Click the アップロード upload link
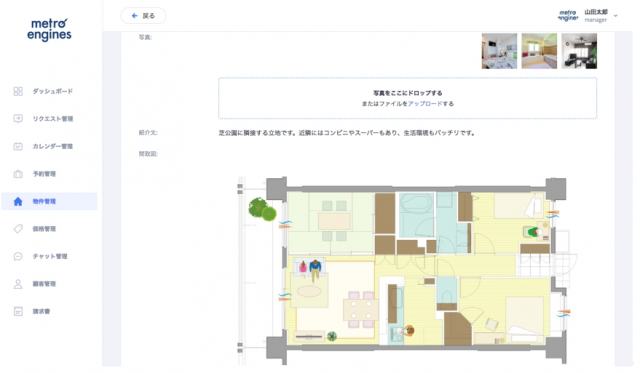This screenshot has height=373, width=640. click(425, 104)
